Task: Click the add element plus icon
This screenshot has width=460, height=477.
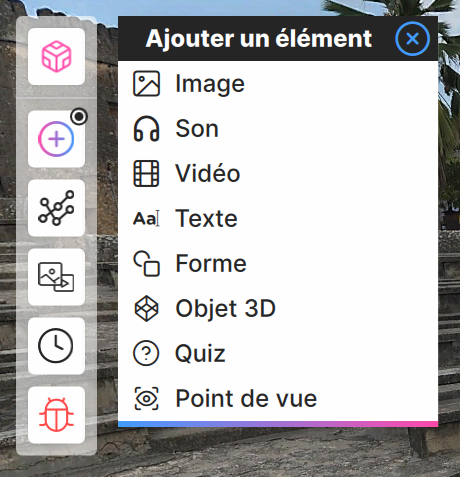Action: click(56, 139)
